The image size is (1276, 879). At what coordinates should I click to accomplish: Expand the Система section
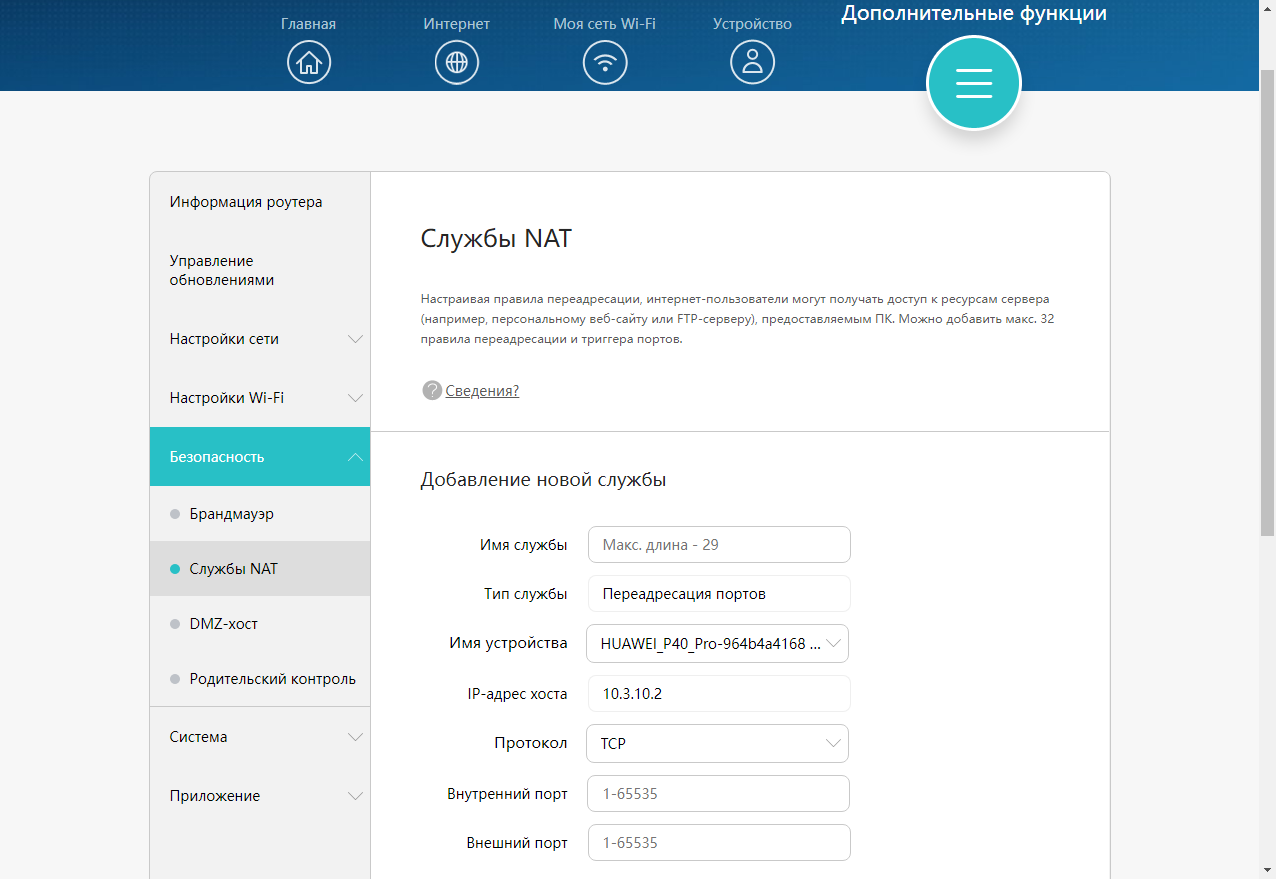(x=260, y=737)
